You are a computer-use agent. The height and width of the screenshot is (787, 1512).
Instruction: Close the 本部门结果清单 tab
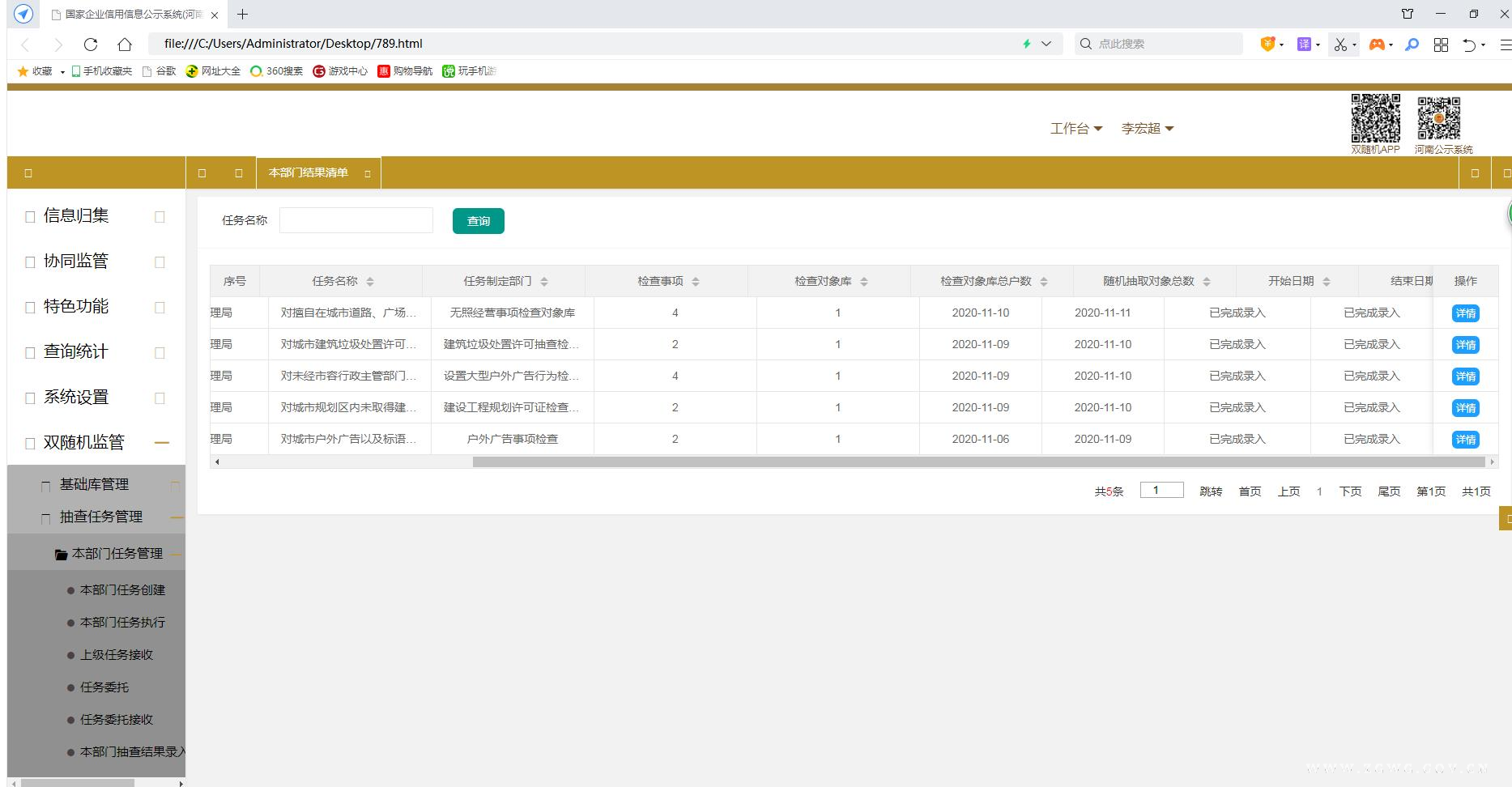click(x=368, y=173)
